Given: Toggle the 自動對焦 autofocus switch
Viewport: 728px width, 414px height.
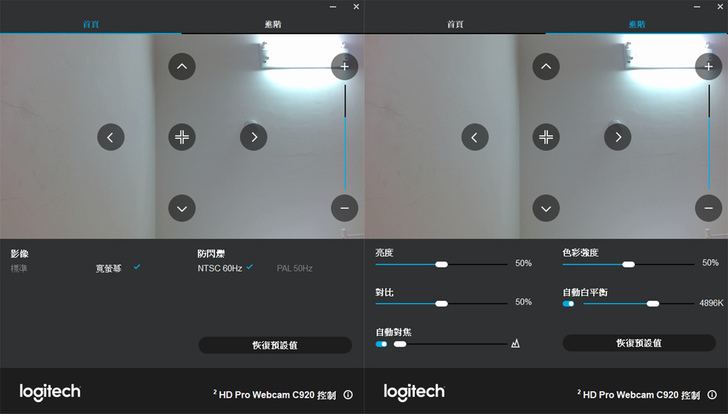Looking at the screenshot, I should (382, 344).
